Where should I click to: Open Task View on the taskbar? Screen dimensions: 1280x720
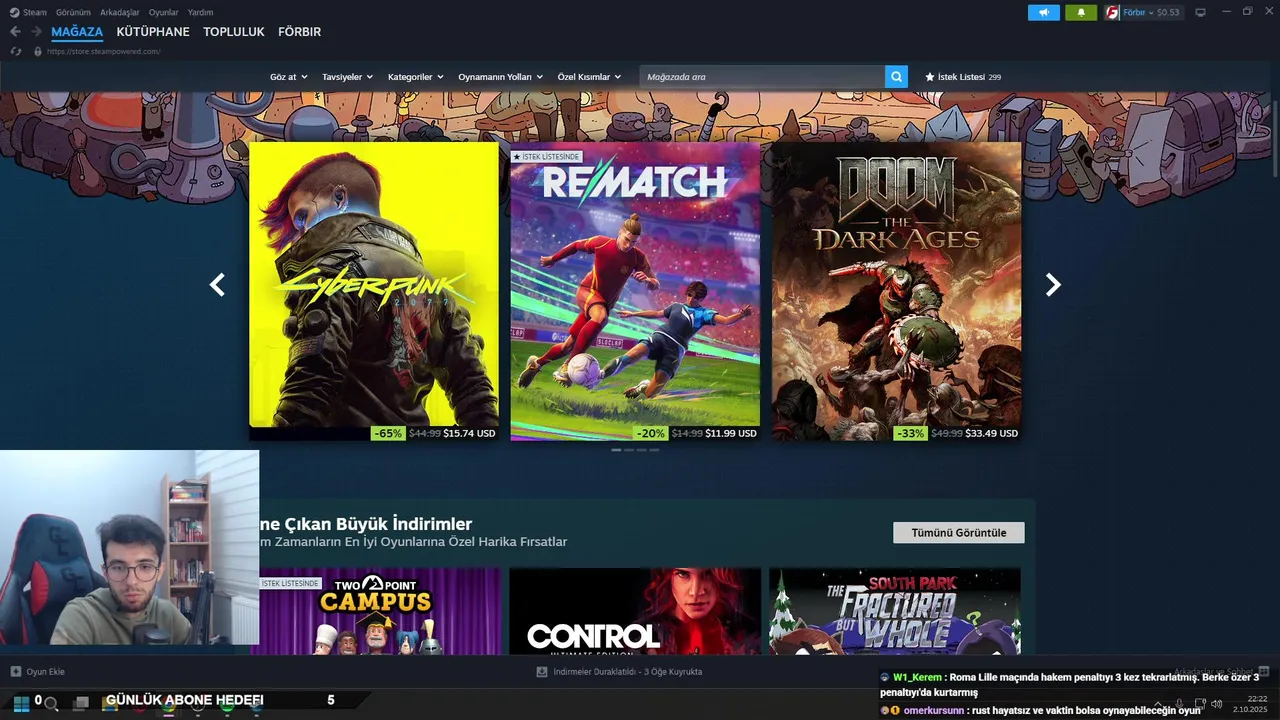[81, 704]
